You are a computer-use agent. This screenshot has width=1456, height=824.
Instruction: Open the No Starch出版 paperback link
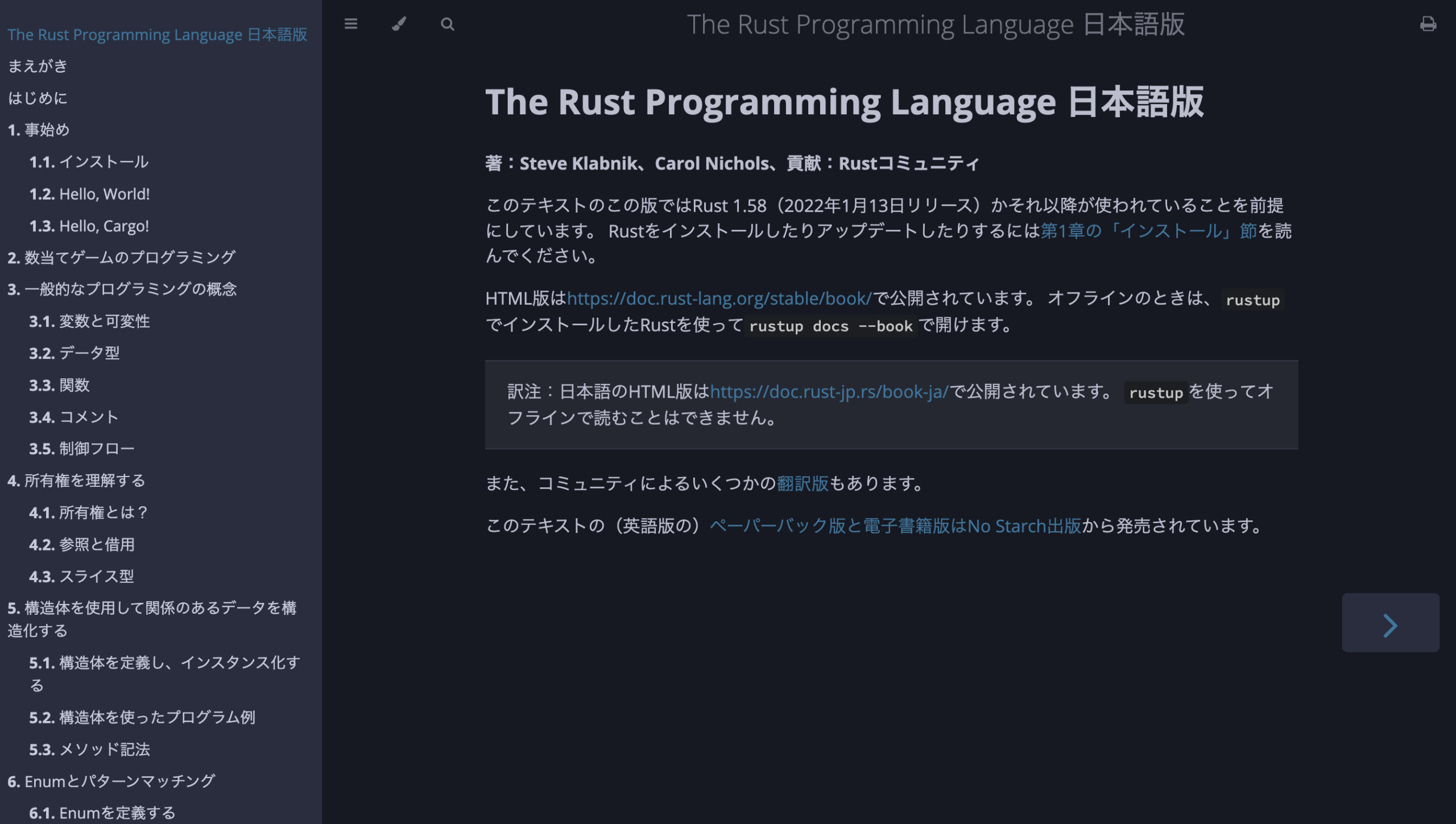(x=896, y=526)
